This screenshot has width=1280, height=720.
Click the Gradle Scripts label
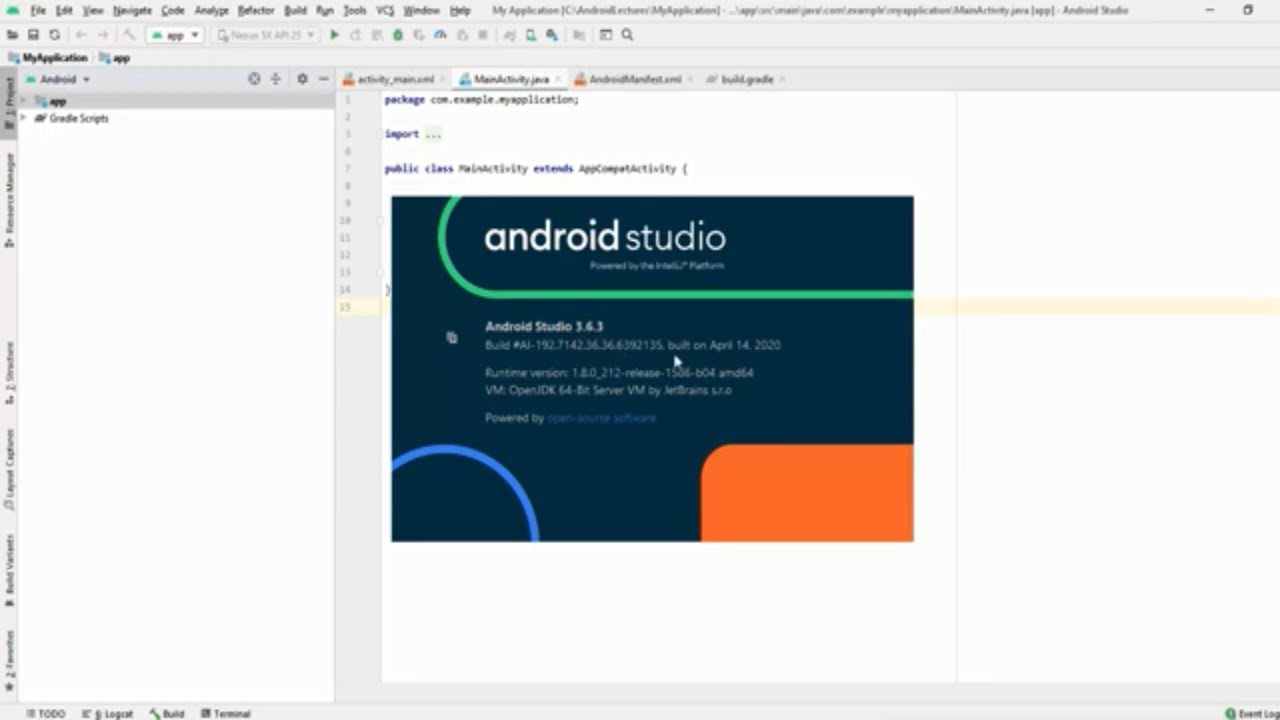coord(79,118)
